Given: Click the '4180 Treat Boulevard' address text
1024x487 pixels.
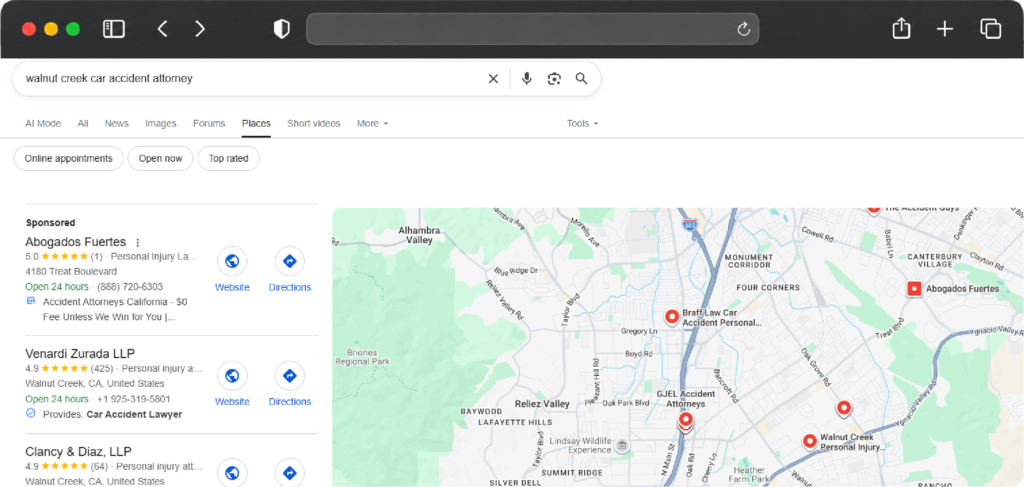Looking at the screenshot, I should [71, 271].
